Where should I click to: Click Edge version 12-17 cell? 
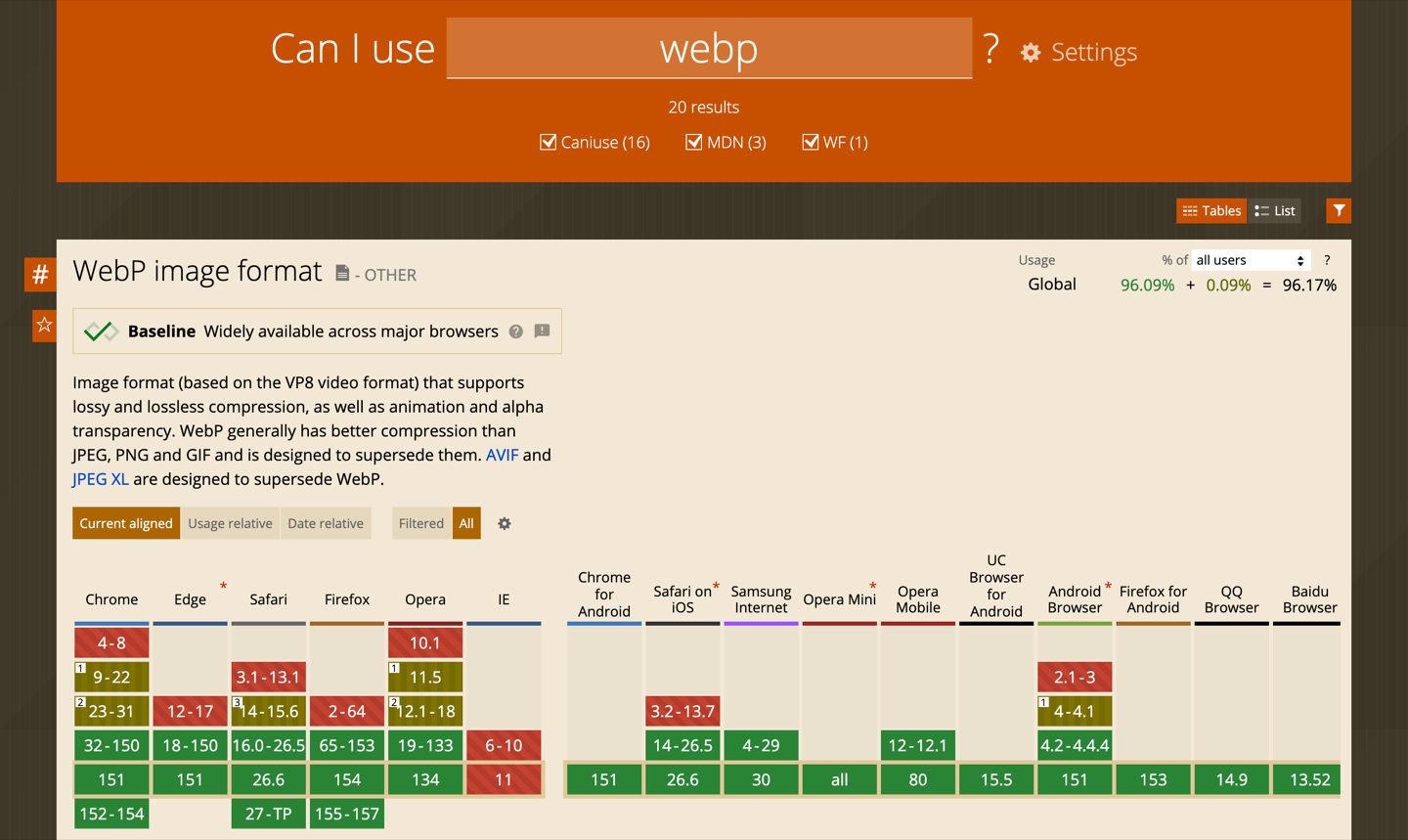click(x=190, y=711)
